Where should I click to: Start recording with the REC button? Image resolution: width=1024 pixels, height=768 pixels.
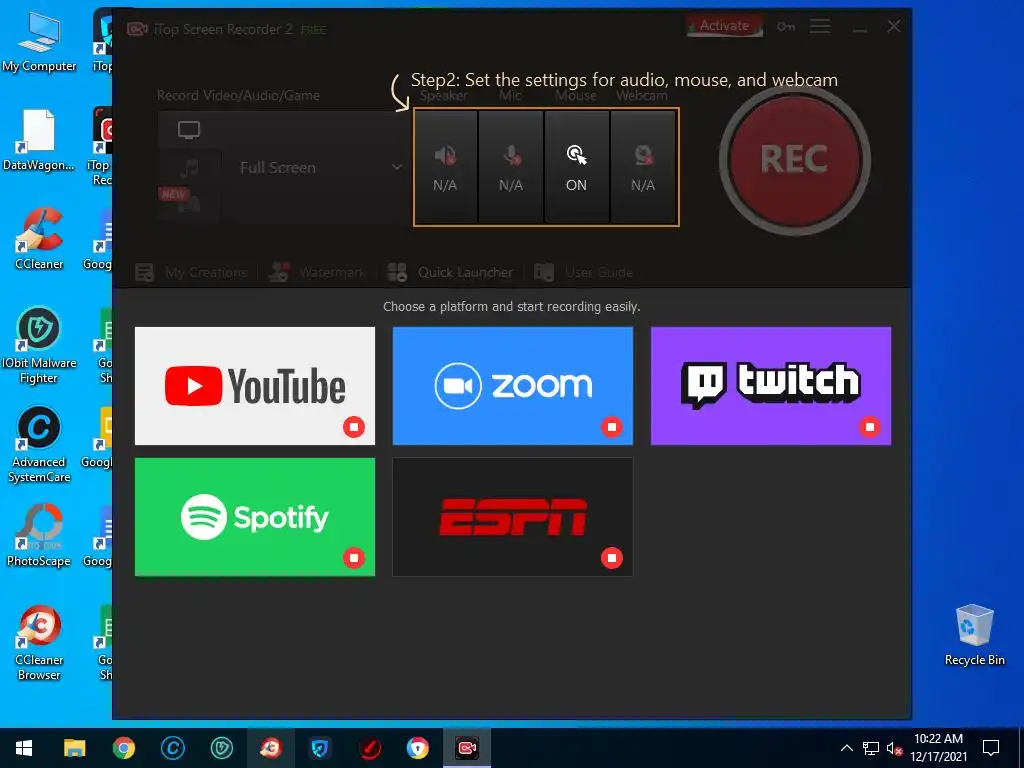click(x=794, y=159)
